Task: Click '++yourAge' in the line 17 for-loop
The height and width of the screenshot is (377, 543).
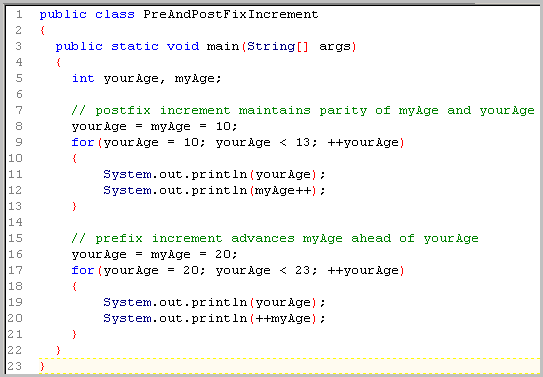Action: point(363,270)
